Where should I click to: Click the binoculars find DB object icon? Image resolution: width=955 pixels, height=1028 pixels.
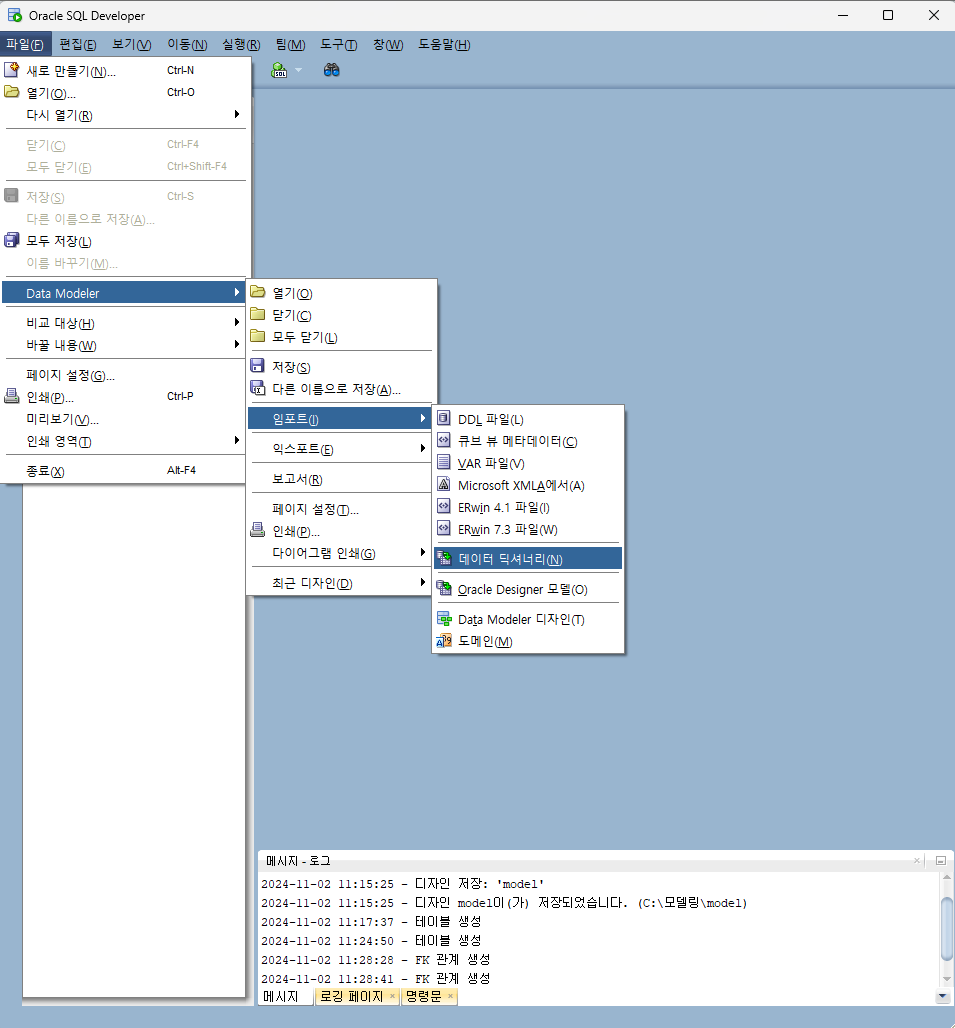[332, 70]
